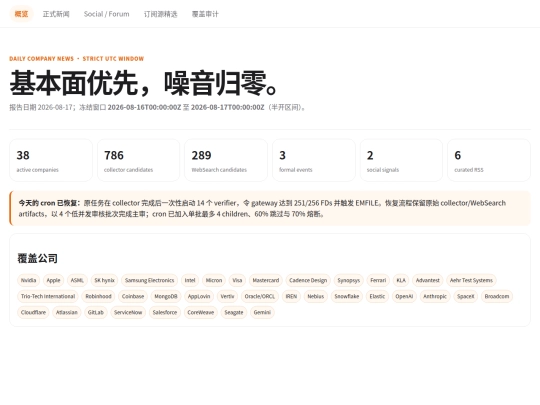Open the Social / Forum tab

click(106, 14)
